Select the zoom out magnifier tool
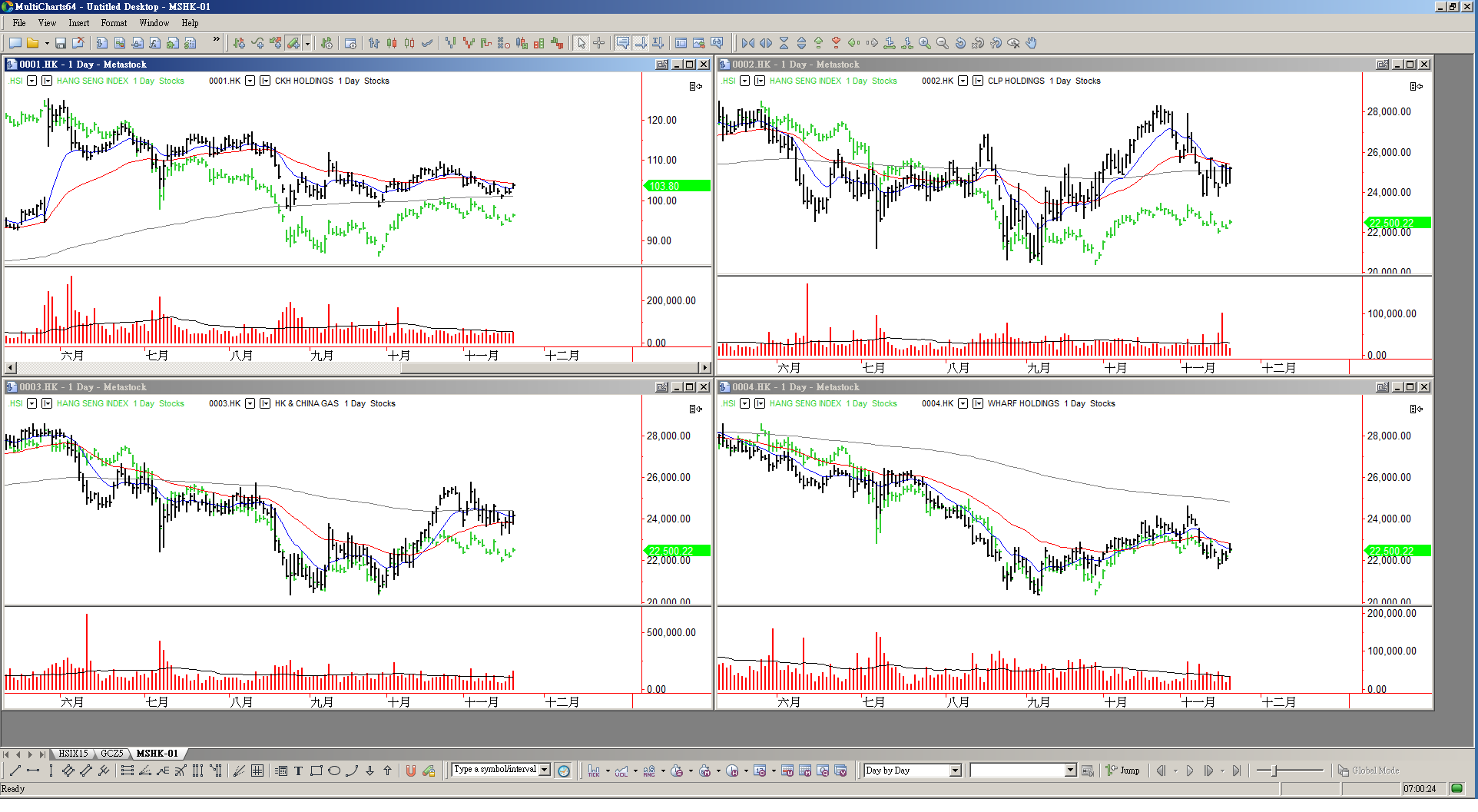Image resolution: width=1478 pixels, height=812 pixels. [943, 43]
